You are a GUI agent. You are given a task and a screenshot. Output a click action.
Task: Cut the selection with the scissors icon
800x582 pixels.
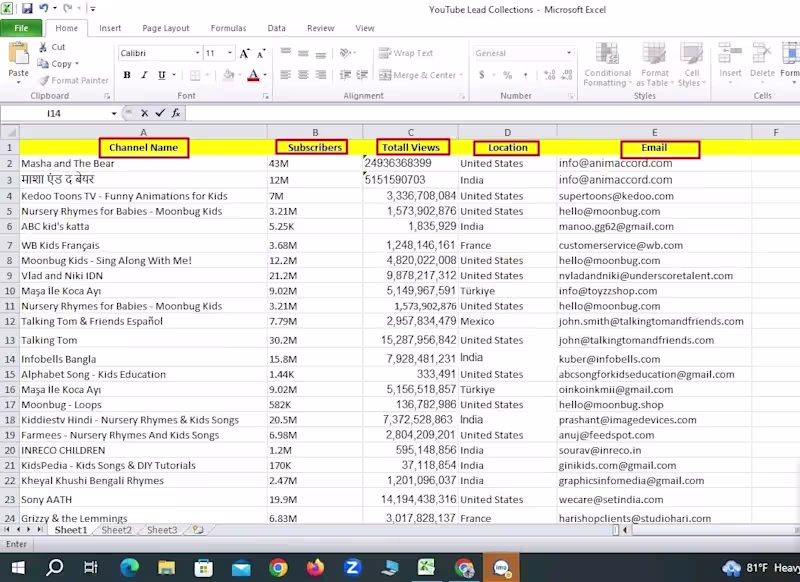coord(43,47)
